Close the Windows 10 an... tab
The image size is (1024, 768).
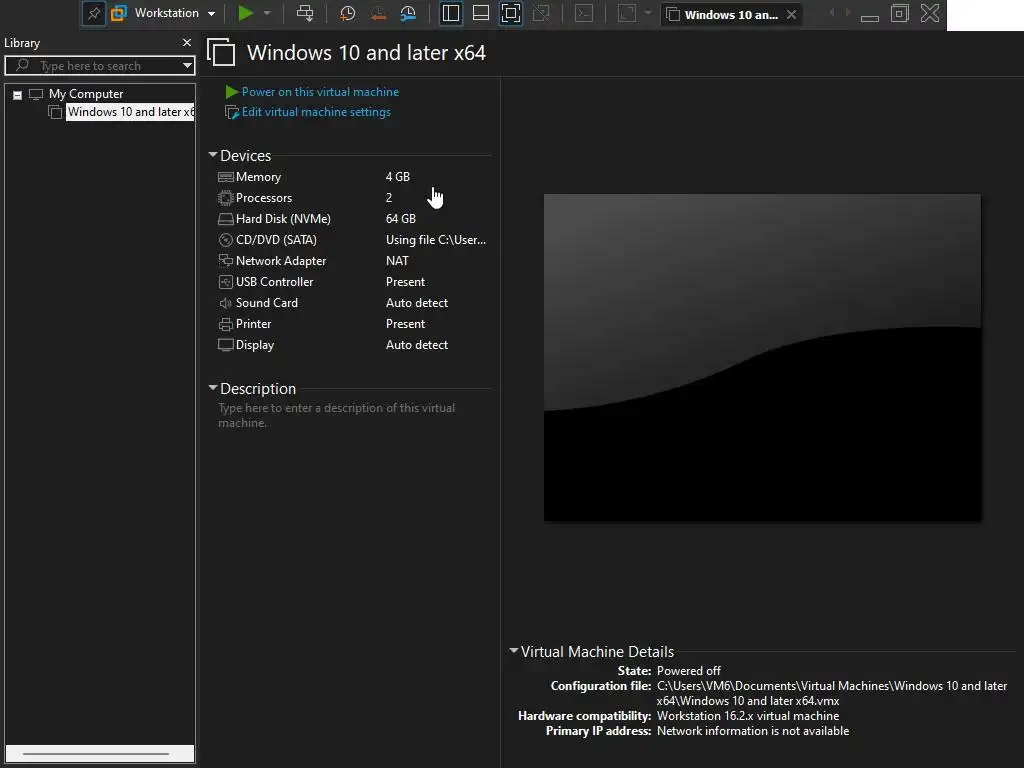pos(792,14)
